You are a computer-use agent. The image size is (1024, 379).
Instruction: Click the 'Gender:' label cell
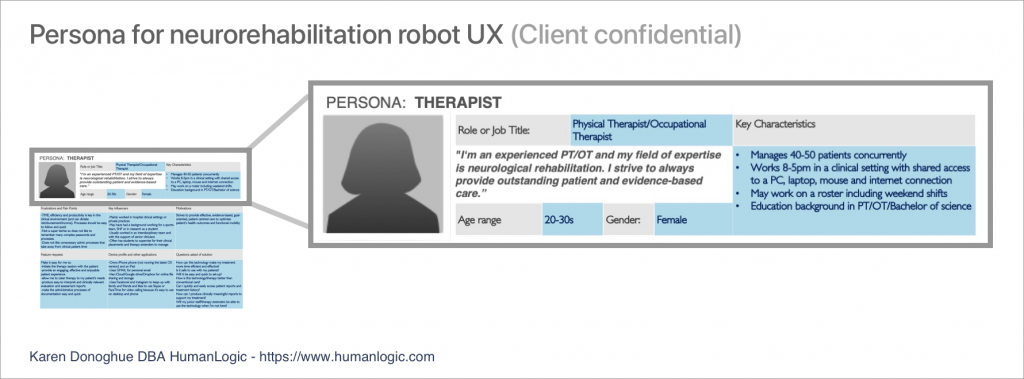point(628,220)
